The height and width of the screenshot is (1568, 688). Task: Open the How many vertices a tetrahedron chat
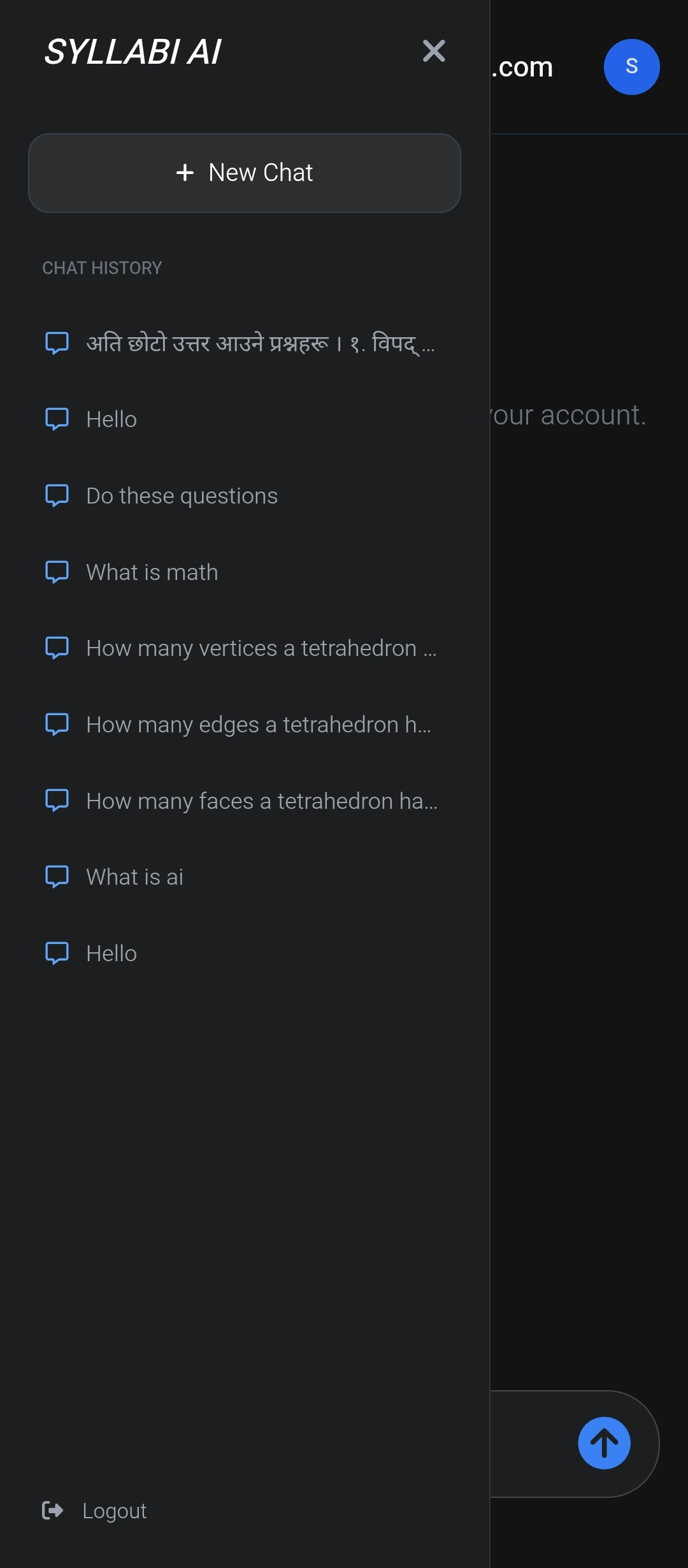click(x=261, y=648)
